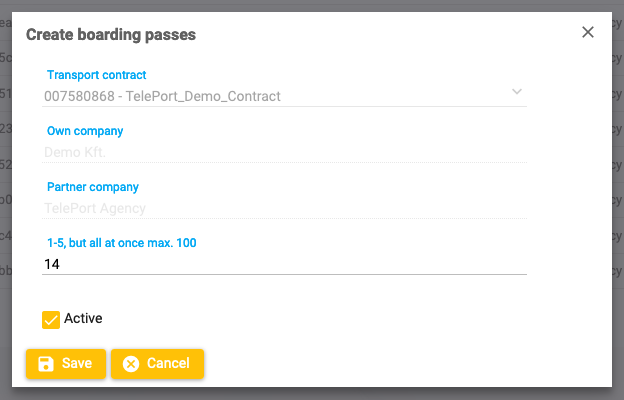The image size is (624, 400).
Task: Expand the Transport contract dropdown arrow
Action: 517,92
